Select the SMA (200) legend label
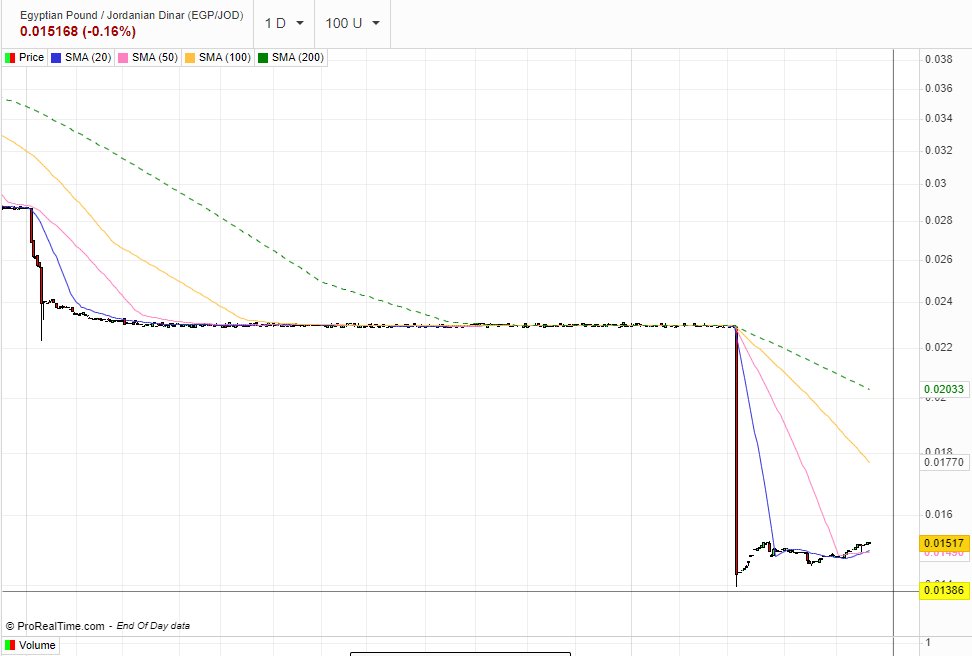The image size is (972, 656). click(298, 57)
